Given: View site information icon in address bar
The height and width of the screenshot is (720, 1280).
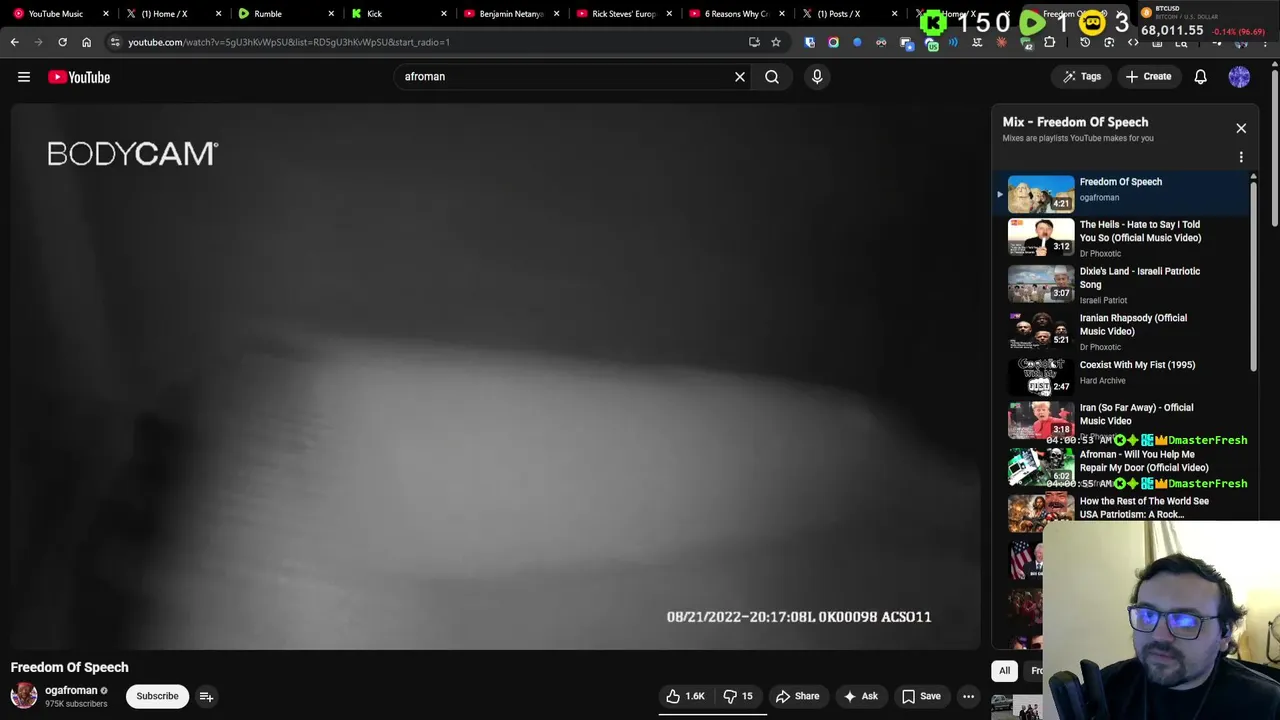Looking at the screenshot, I should pos(115,42).
